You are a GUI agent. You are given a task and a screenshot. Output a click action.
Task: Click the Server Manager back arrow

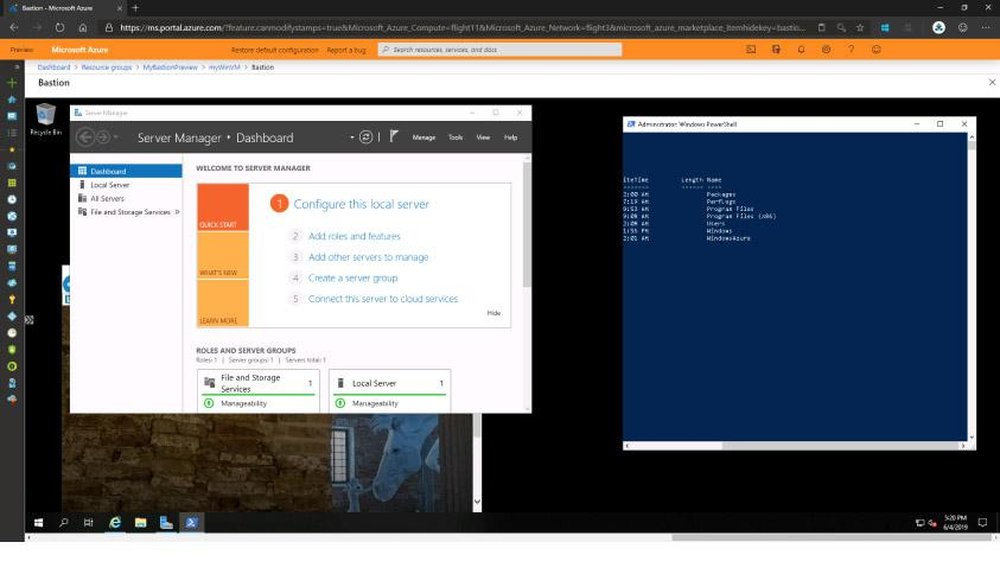click(85, 137)
